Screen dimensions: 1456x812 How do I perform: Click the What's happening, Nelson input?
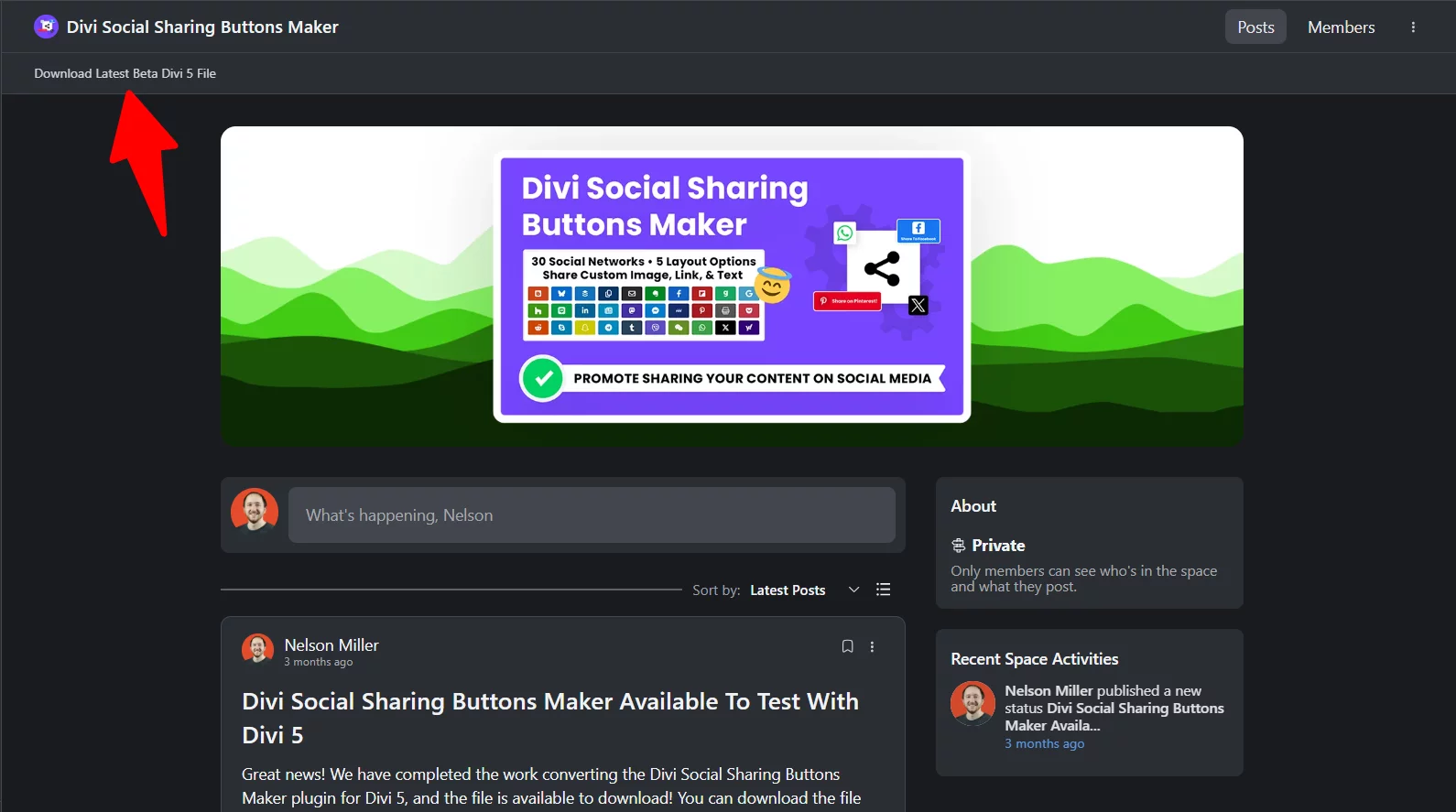(592, 515)
